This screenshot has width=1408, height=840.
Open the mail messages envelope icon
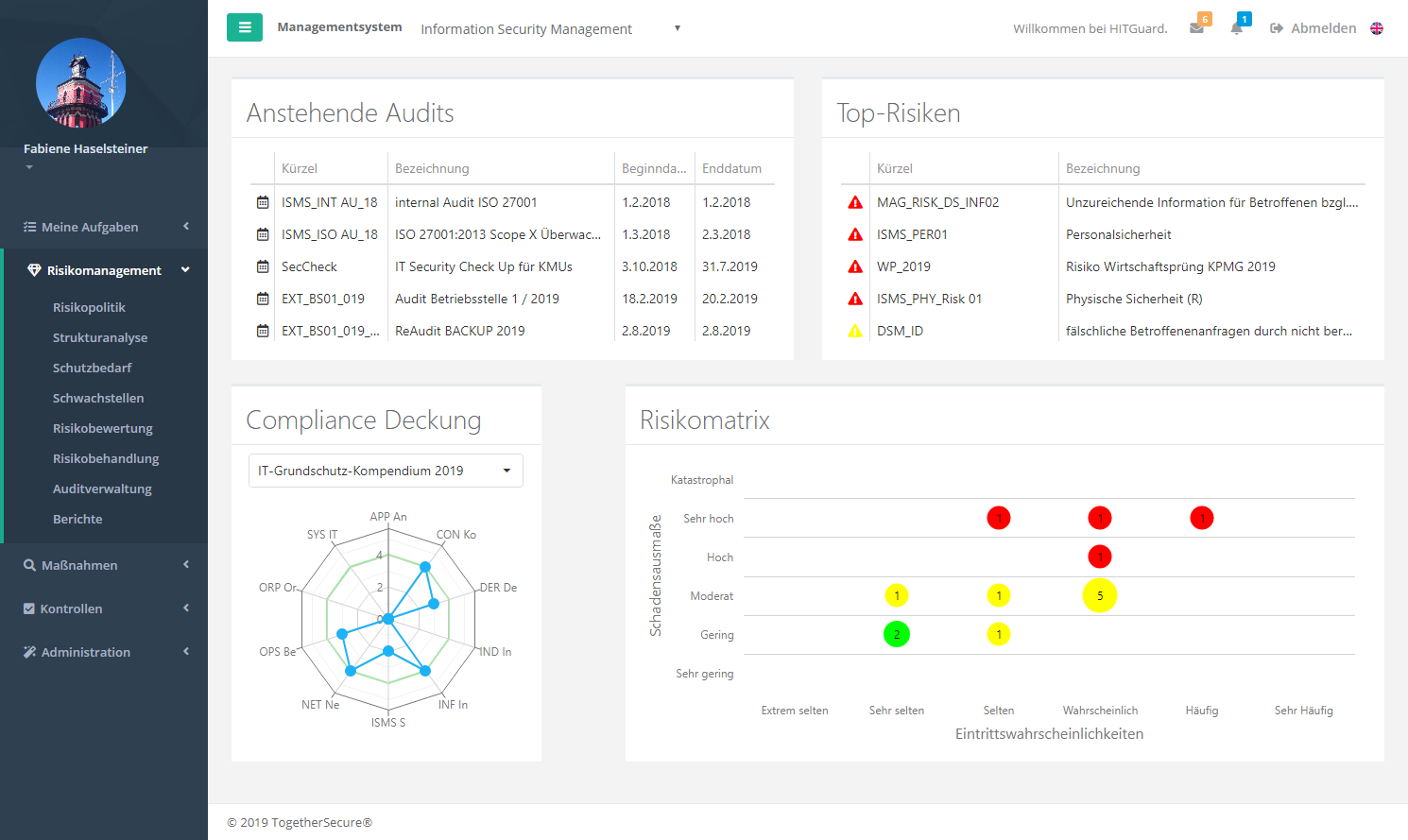[1196, 28]
